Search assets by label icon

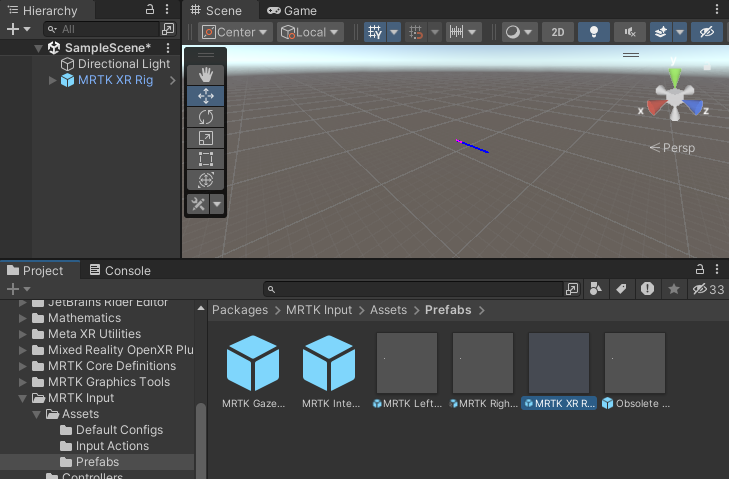tap(621, 289)
